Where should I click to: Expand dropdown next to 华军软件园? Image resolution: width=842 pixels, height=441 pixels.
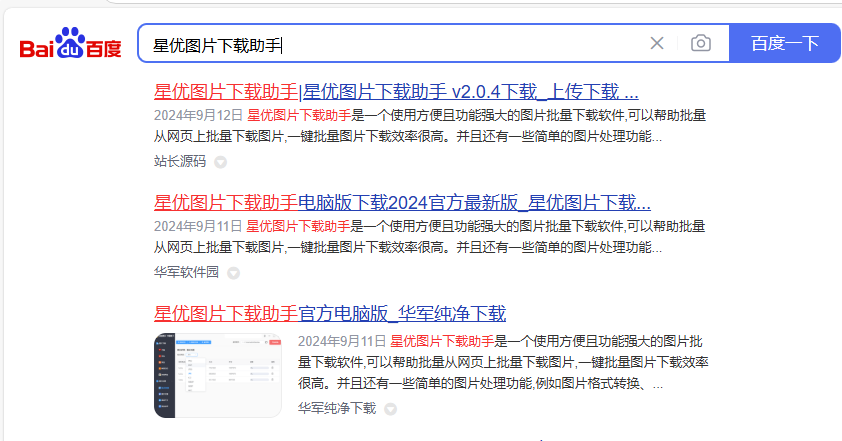pos(233,273)
